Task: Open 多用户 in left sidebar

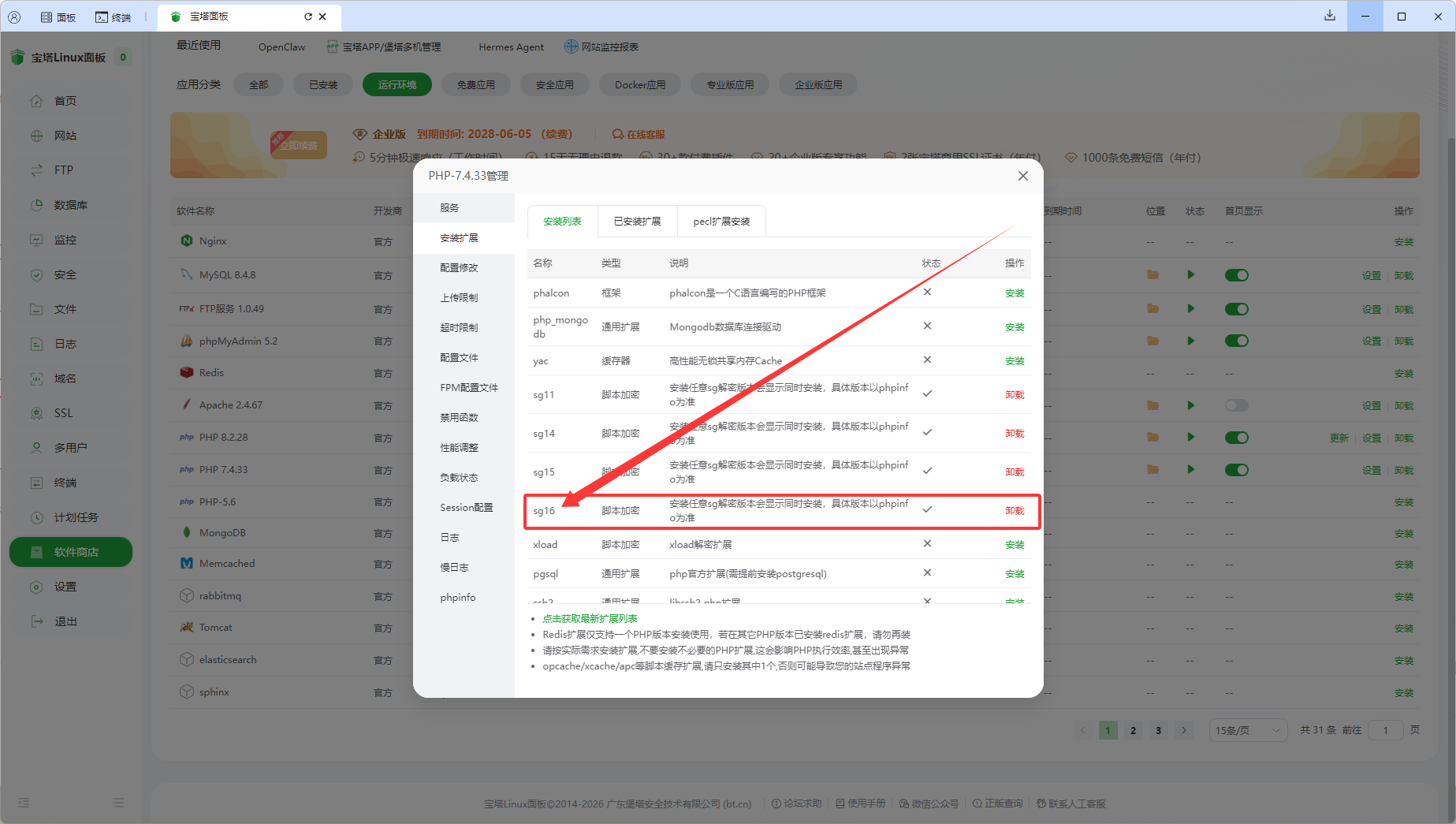Action: click(71, 448)
